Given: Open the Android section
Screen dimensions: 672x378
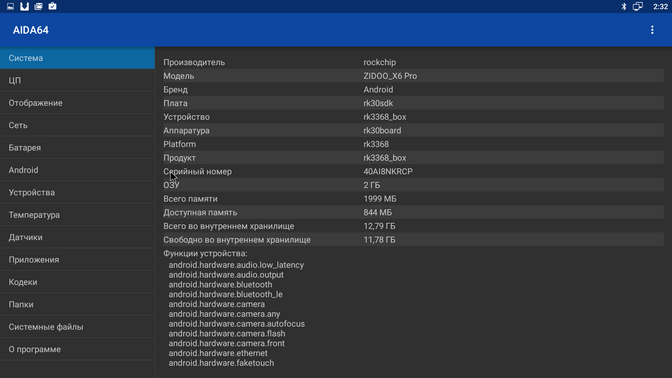Looking at the screenshot, I should [x=77, y=170].
